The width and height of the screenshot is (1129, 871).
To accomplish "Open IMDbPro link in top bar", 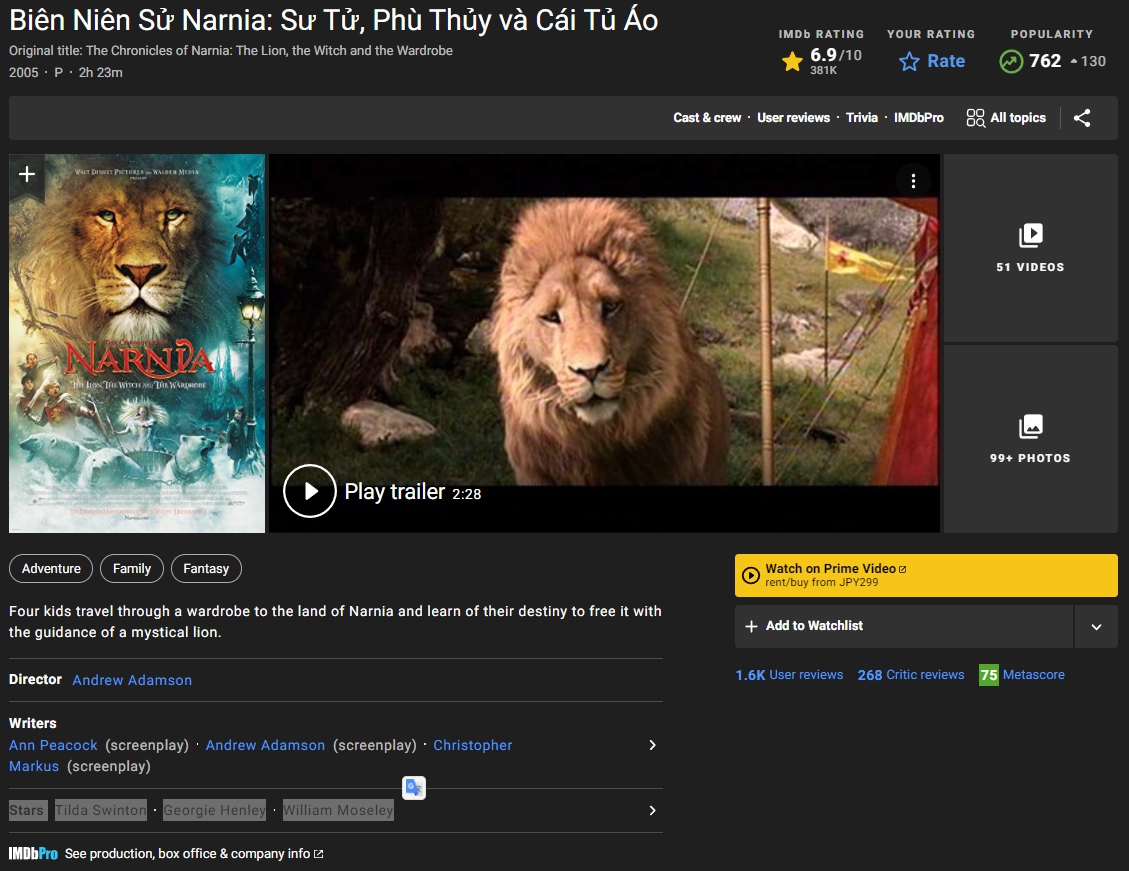I will (919, 118).
